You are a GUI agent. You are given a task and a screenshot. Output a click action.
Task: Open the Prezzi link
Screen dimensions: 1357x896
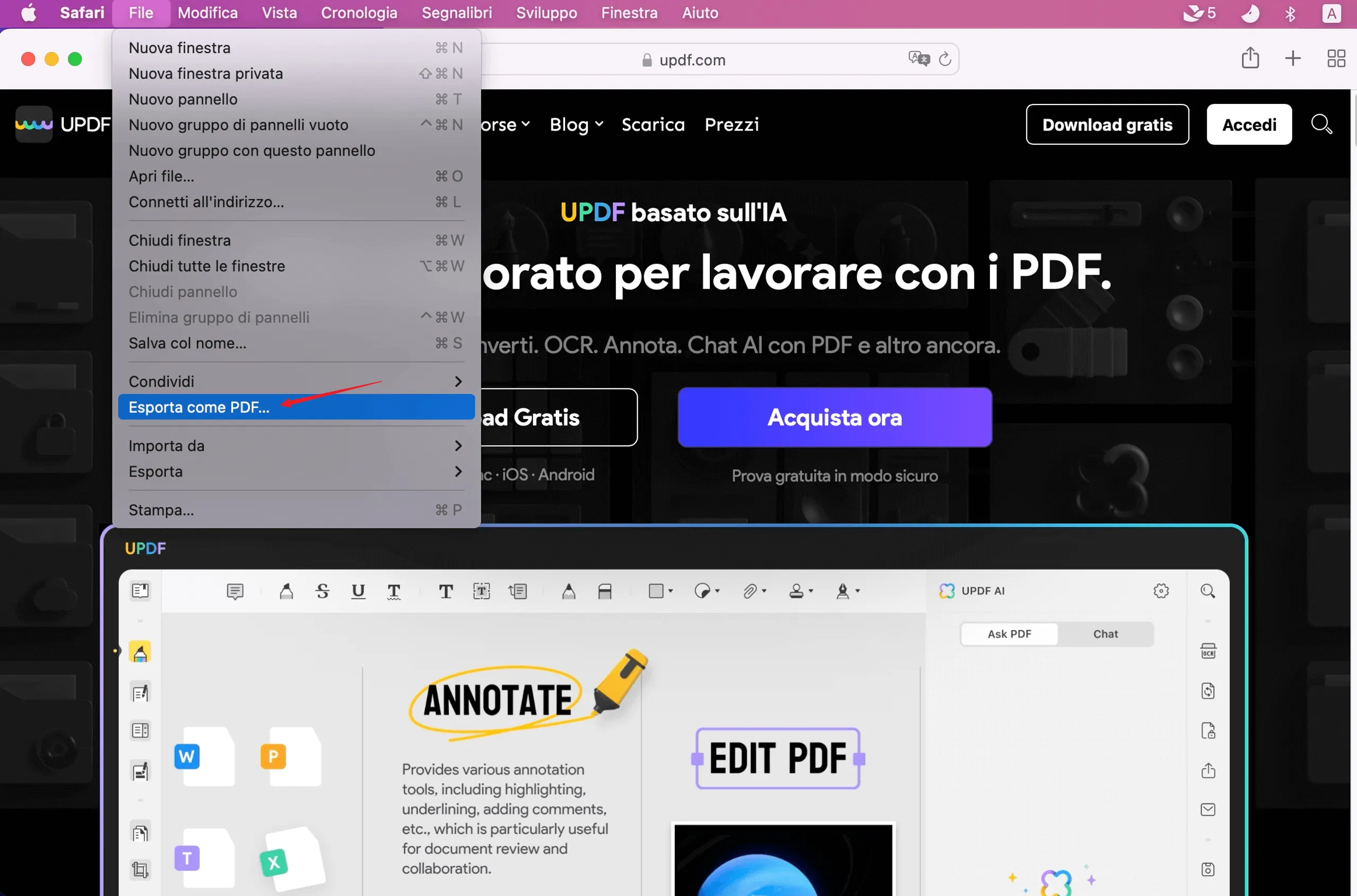732,125
